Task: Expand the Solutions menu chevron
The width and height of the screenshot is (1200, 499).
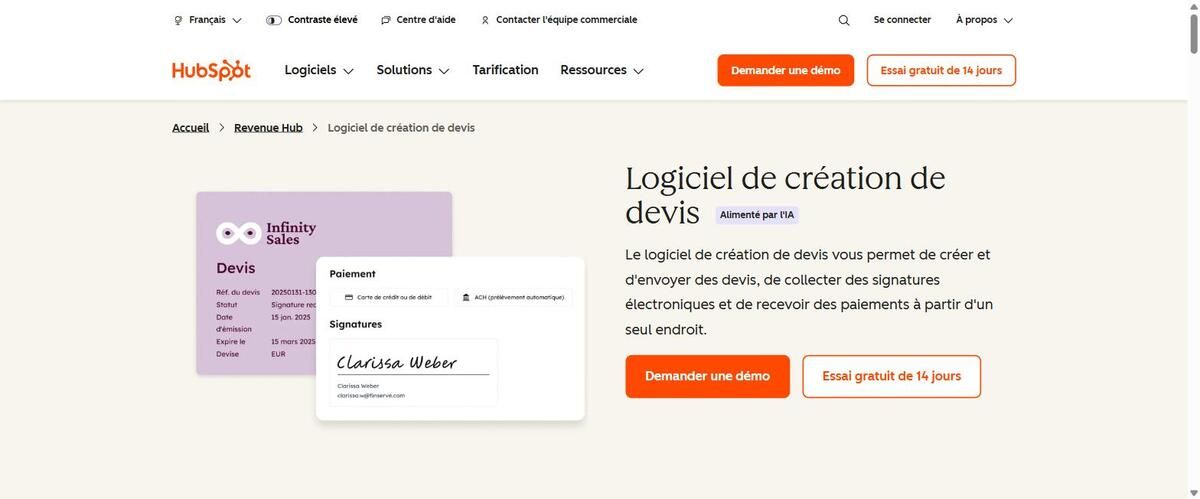Action: coord(444,71)
